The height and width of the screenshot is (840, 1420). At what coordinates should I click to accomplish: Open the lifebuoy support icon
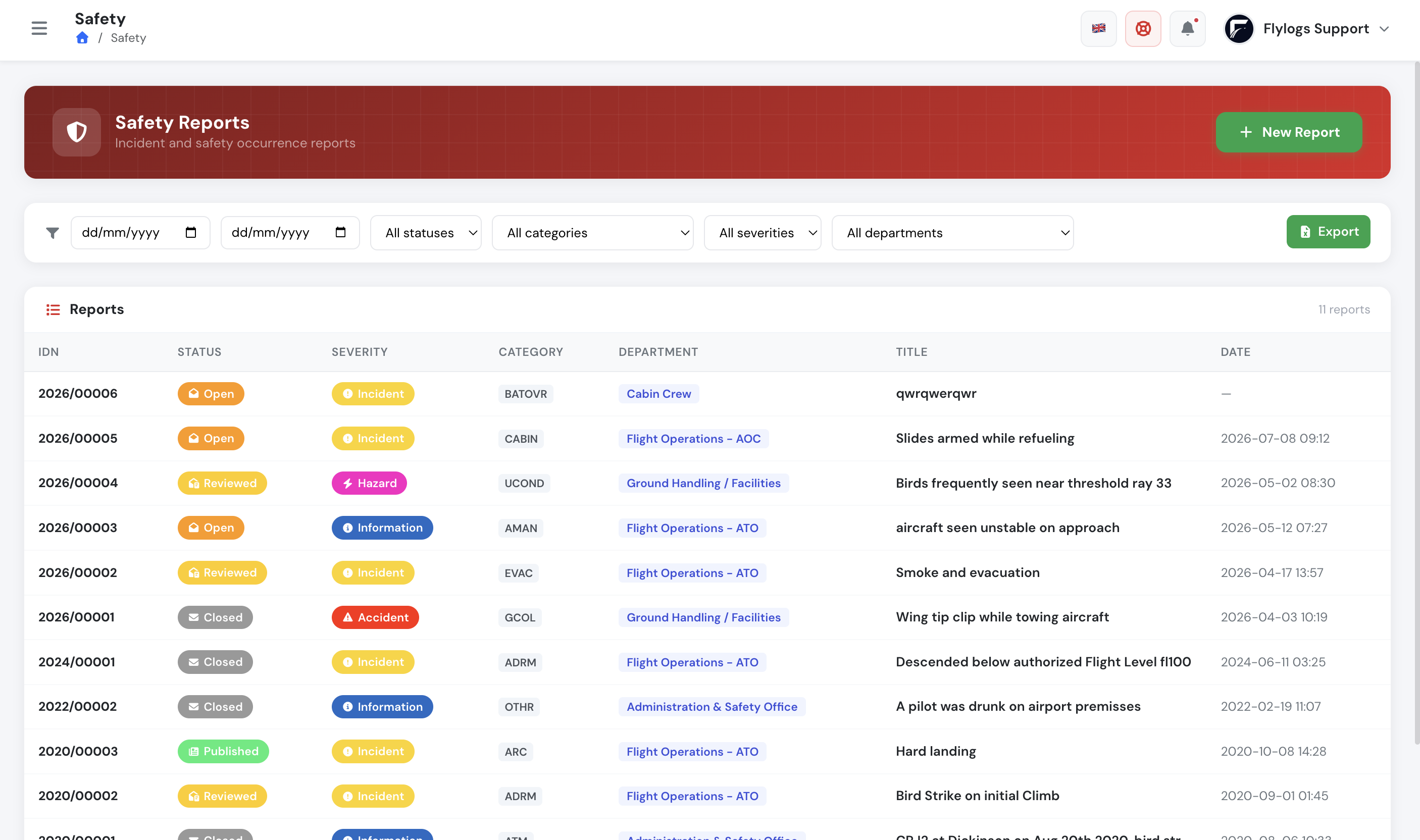pos(1143,28)
